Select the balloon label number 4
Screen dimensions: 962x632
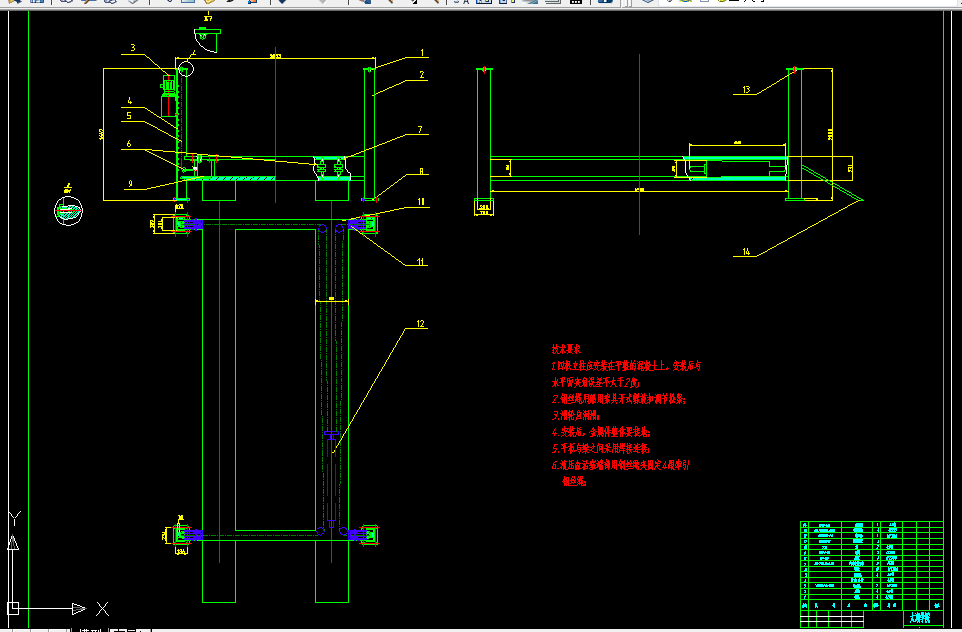click(x=130, y=101)
